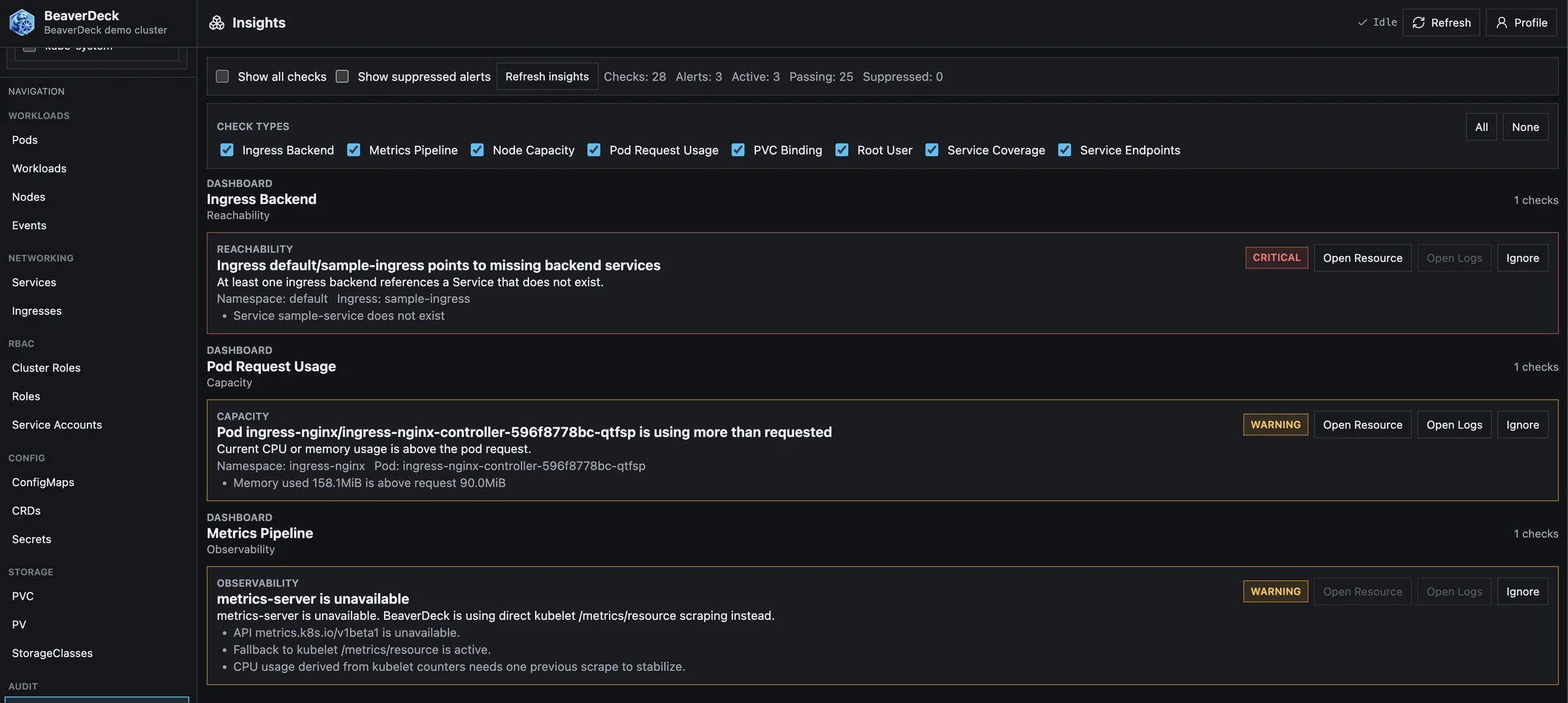The height and width of the screenshot is (703, 1568).
Task: Open Events navigation item
Action: 29,225
